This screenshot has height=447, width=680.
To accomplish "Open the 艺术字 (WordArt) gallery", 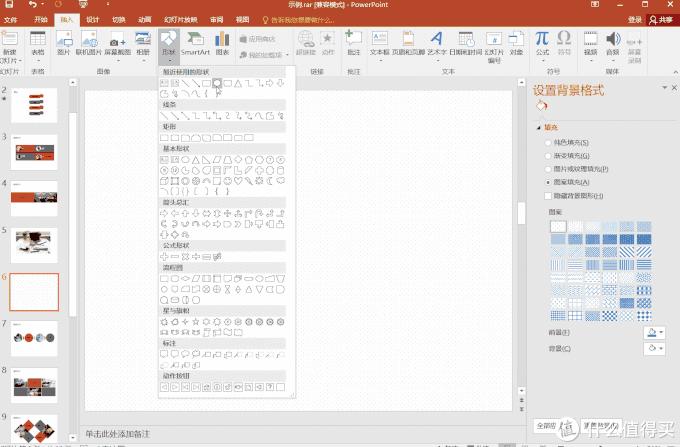I will [437, 45].
